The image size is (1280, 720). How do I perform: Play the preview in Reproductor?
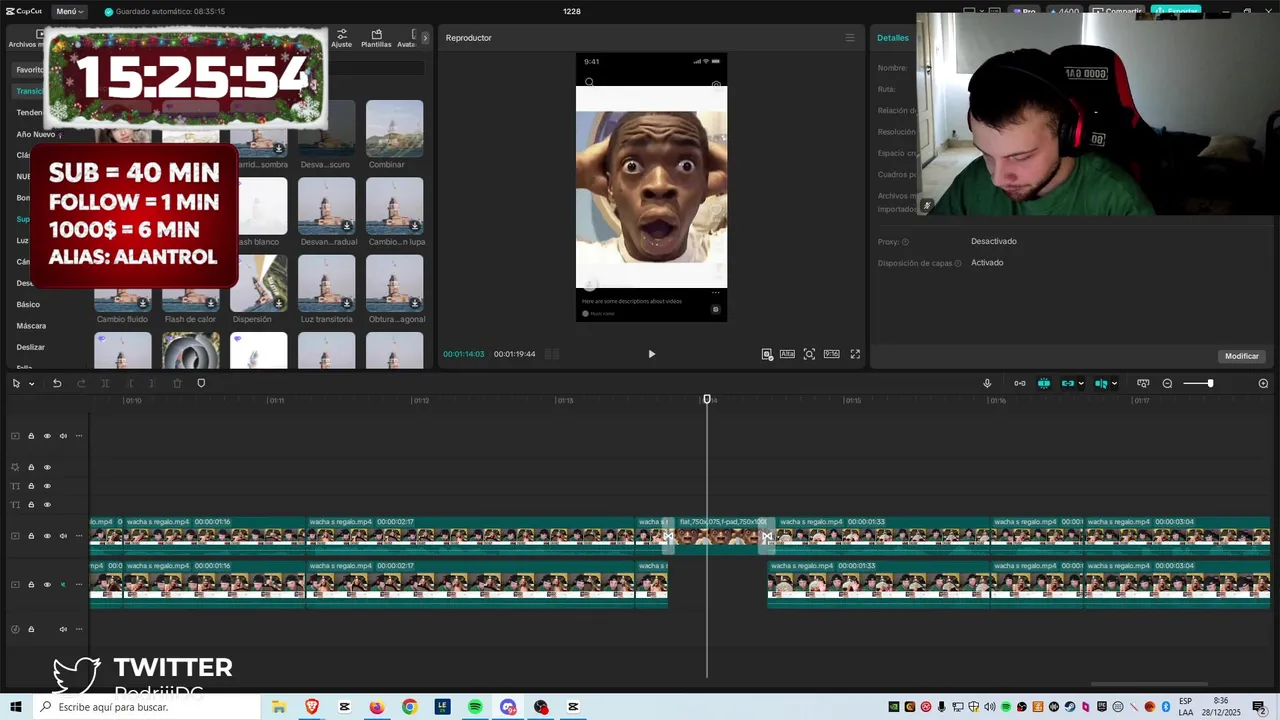(x=651, y=354)
